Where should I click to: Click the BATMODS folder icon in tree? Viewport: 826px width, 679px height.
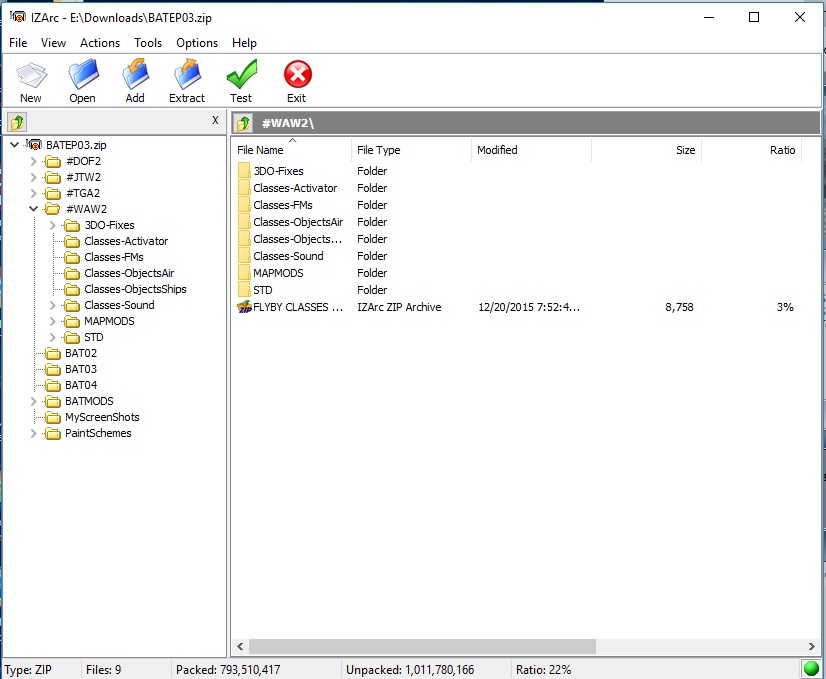53,401
